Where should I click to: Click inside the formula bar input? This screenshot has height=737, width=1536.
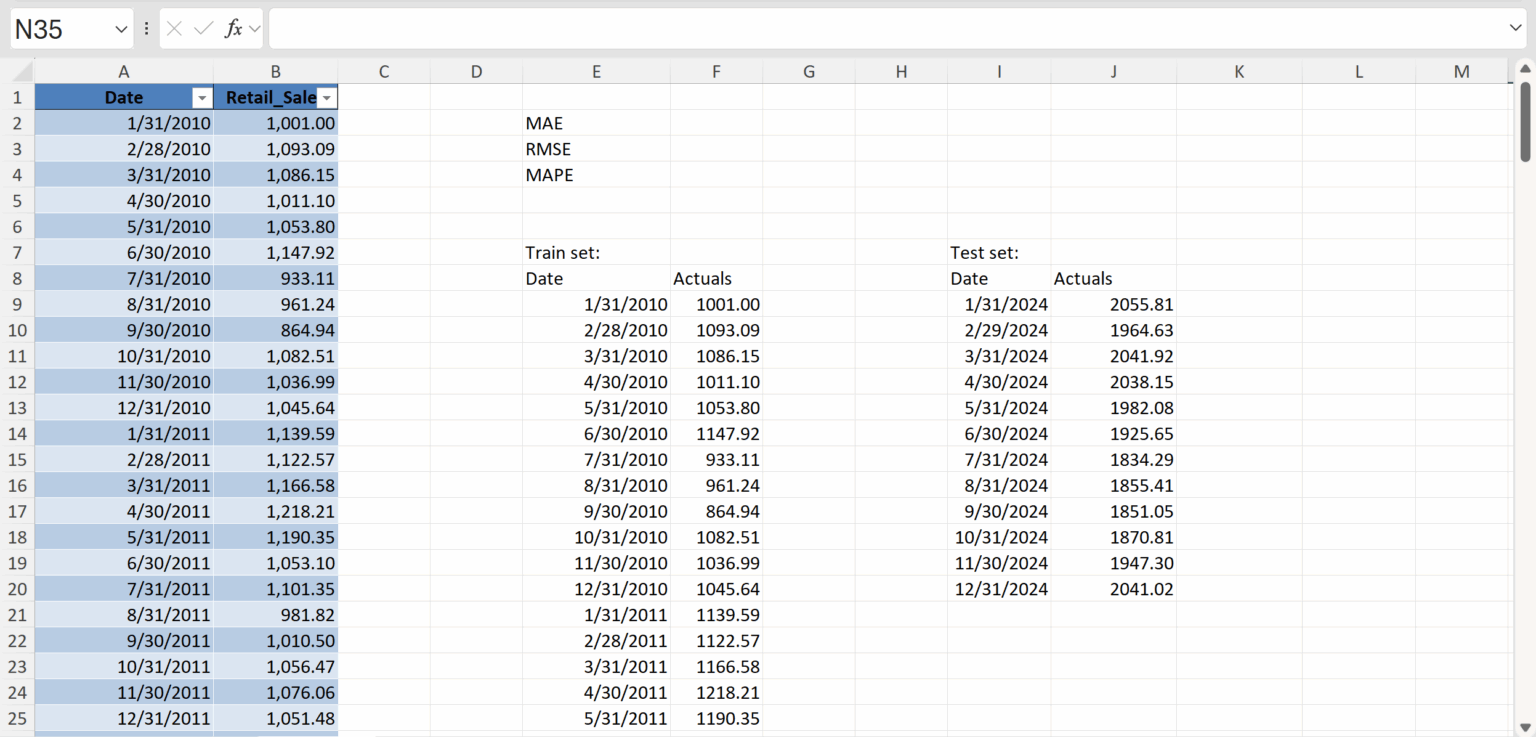tap(880, 29)
